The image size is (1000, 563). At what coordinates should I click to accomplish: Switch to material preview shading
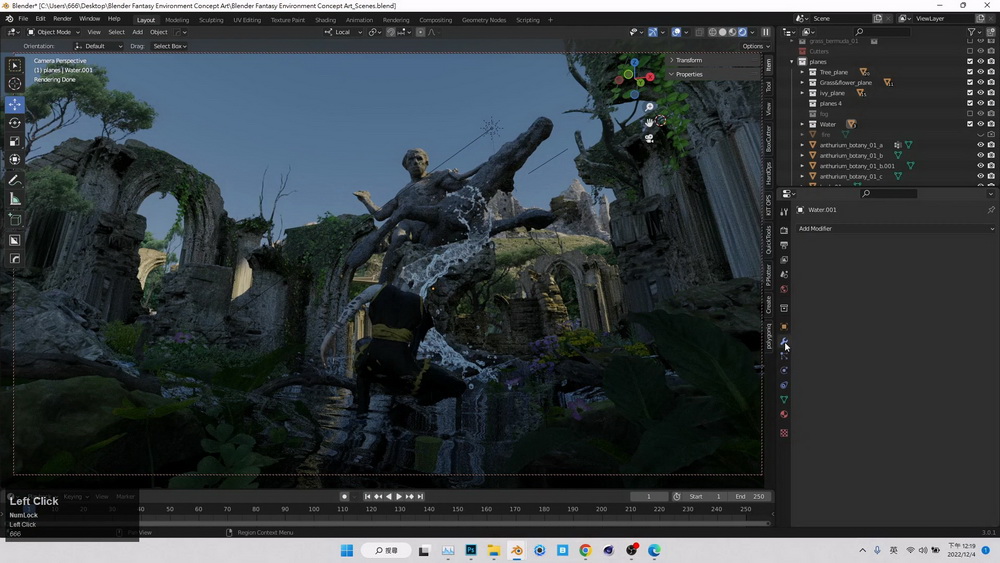point(732,32)
